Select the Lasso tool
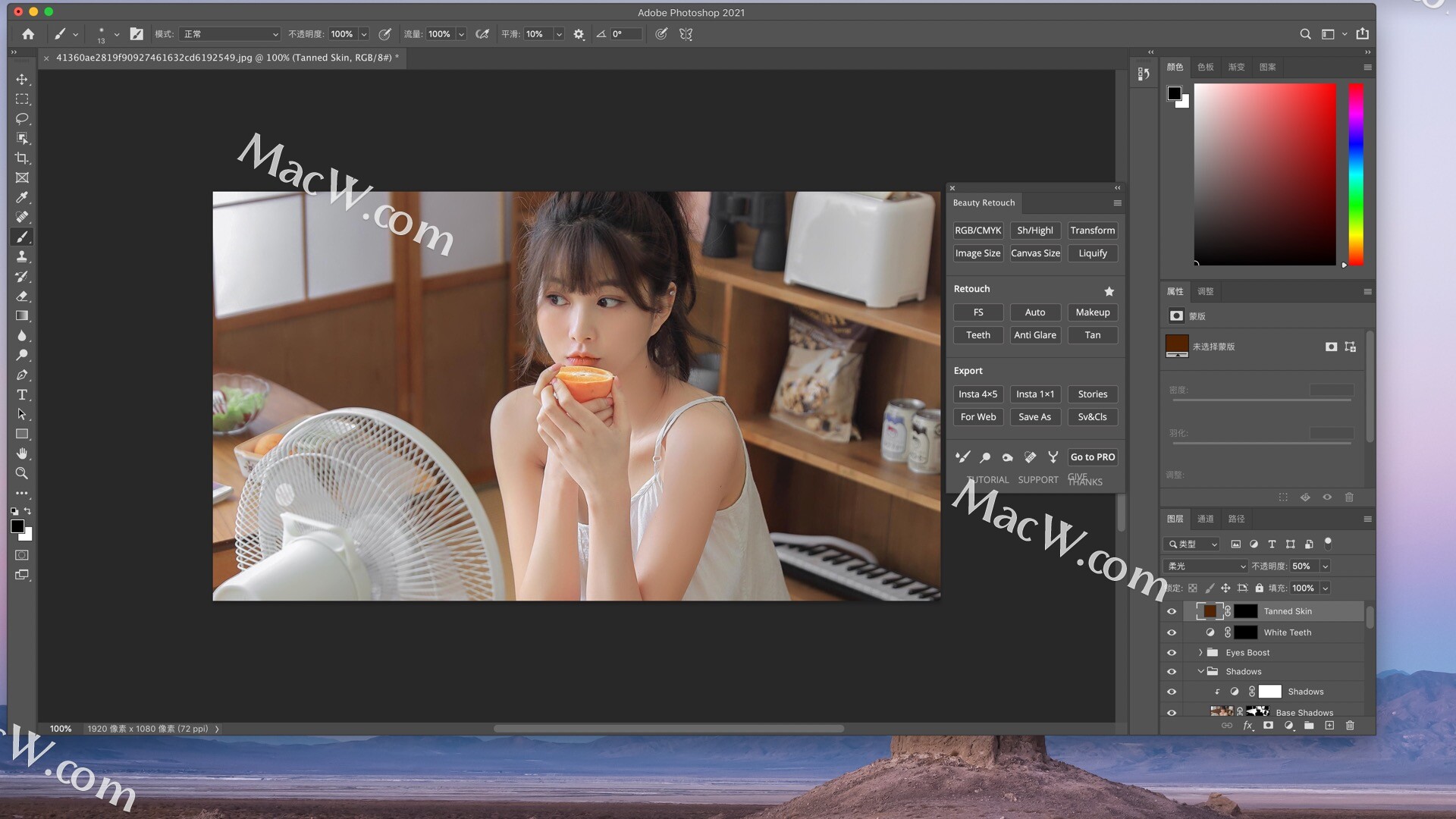 point(22,118)
